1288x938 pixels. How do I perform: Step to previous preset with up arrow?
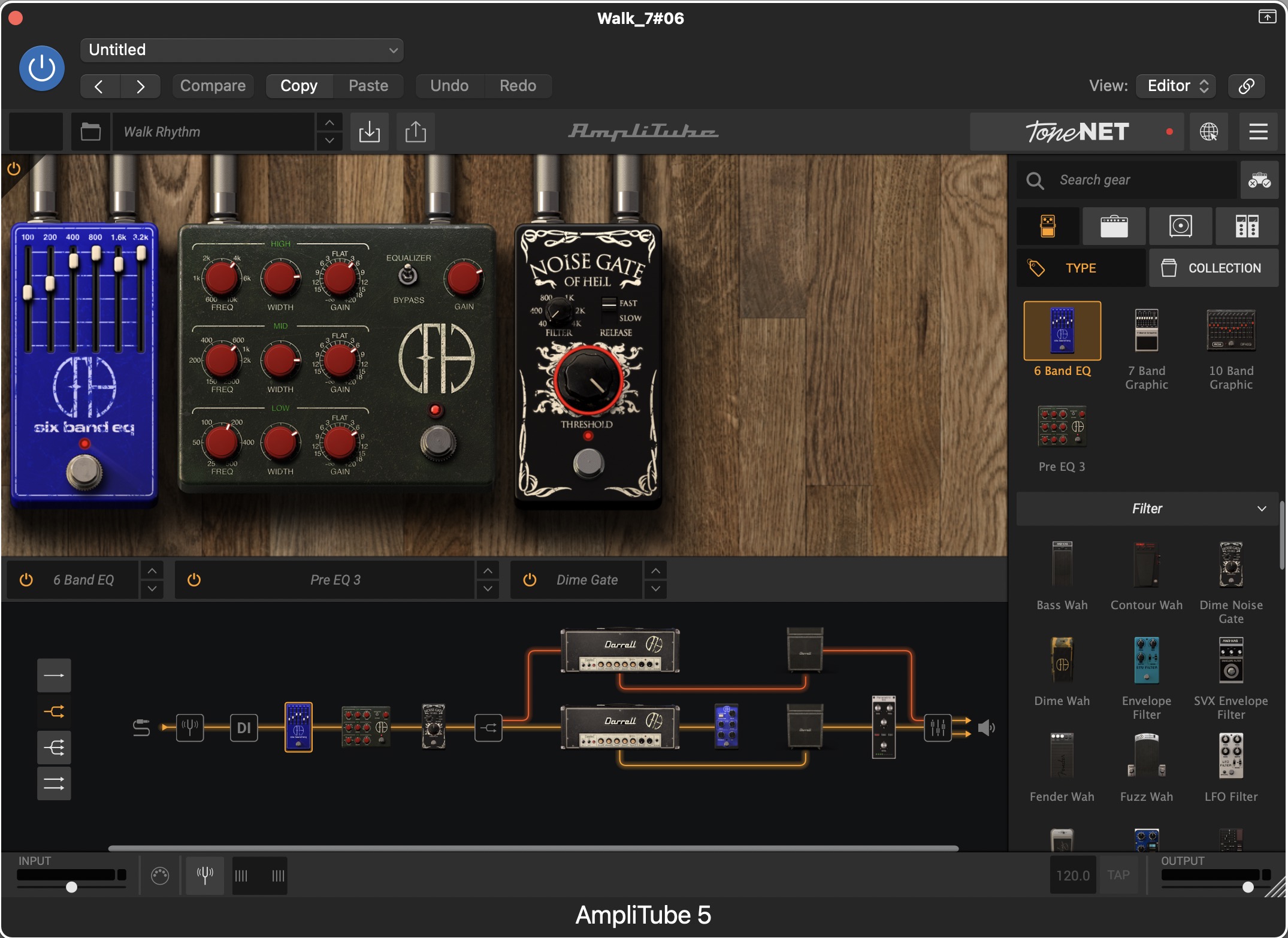(329, 123)
